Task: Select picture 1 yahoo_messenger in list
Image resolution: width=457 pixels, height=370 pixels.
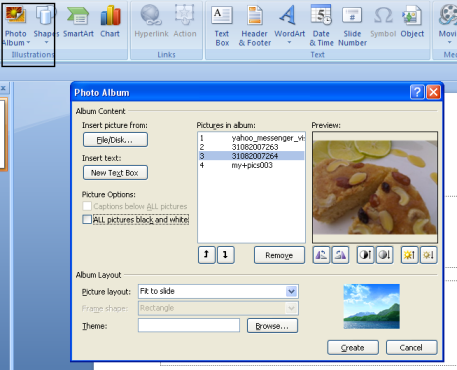Action: tap(251, 138)
